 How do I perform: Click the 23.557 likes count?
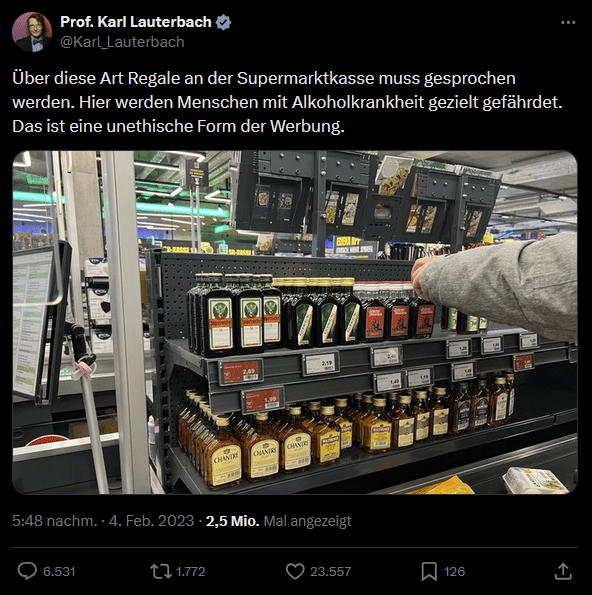click(x=330, y=571)
